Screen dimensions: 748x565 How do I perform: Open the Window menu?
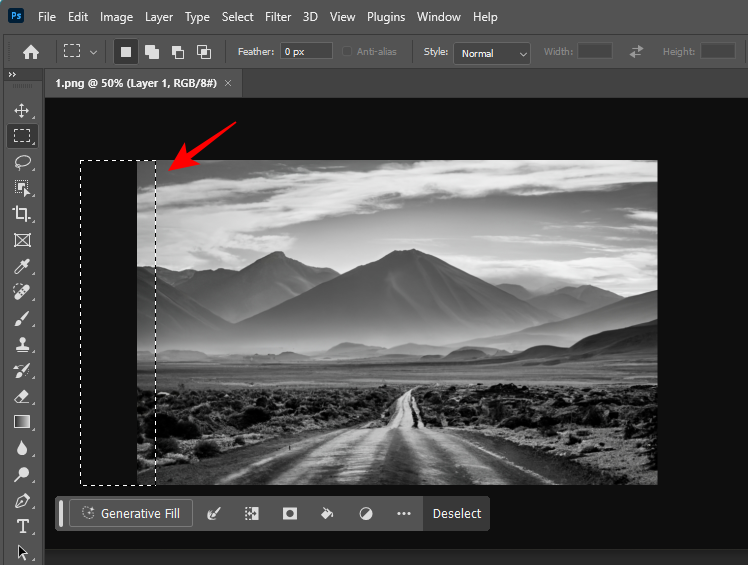439,17
